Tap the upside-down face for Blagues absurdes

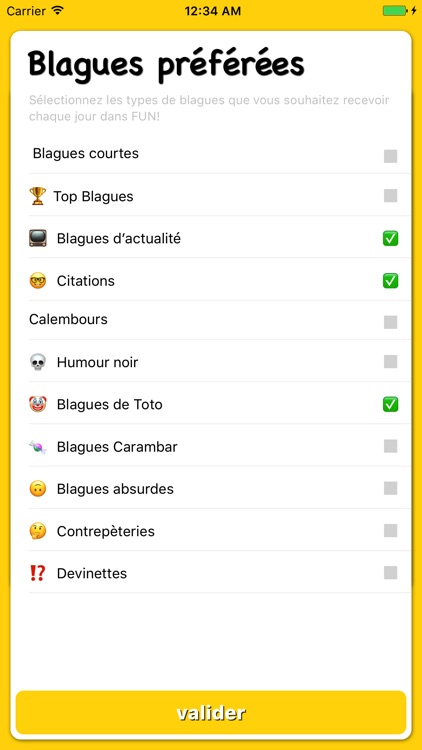38,489
